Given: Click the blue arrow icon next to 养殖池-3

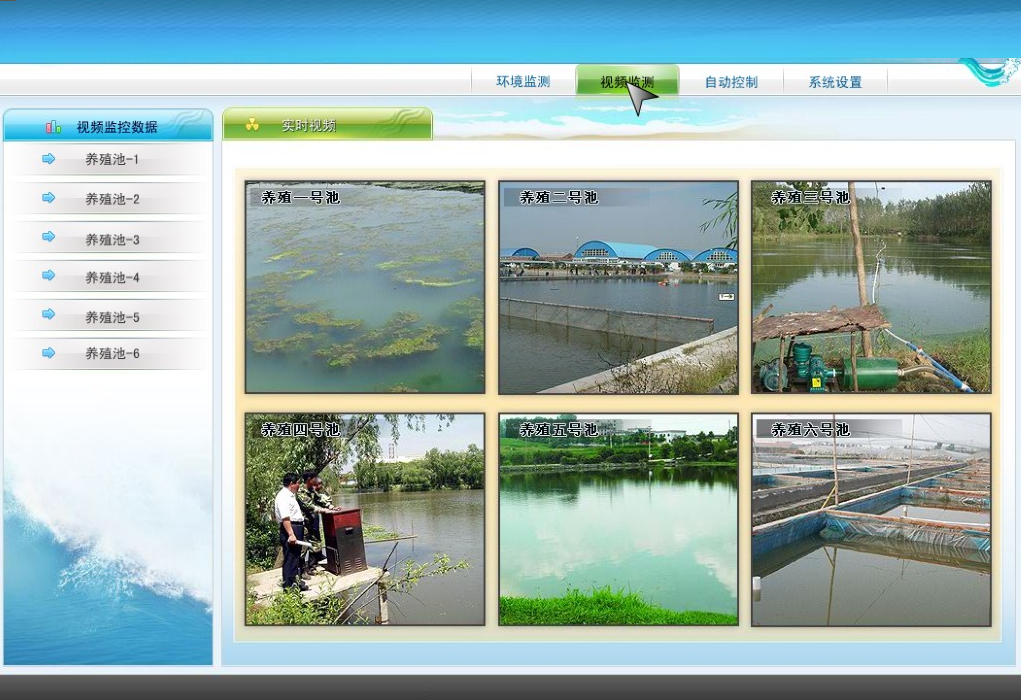Looking at the screenshot, I should click(x=48, y=236).
